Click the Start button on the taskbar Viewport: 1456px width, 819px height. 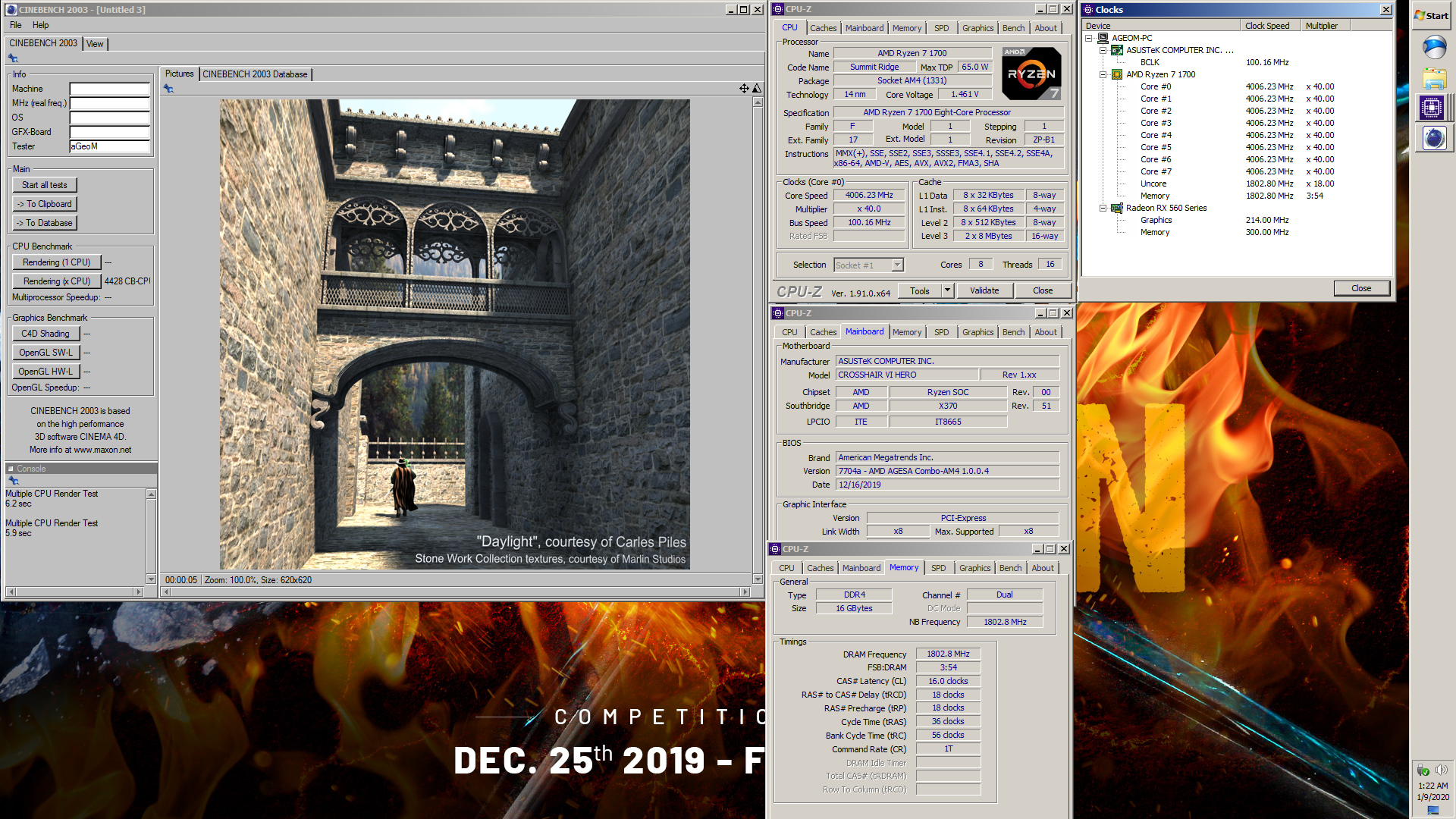click(x=1431, y=15)
